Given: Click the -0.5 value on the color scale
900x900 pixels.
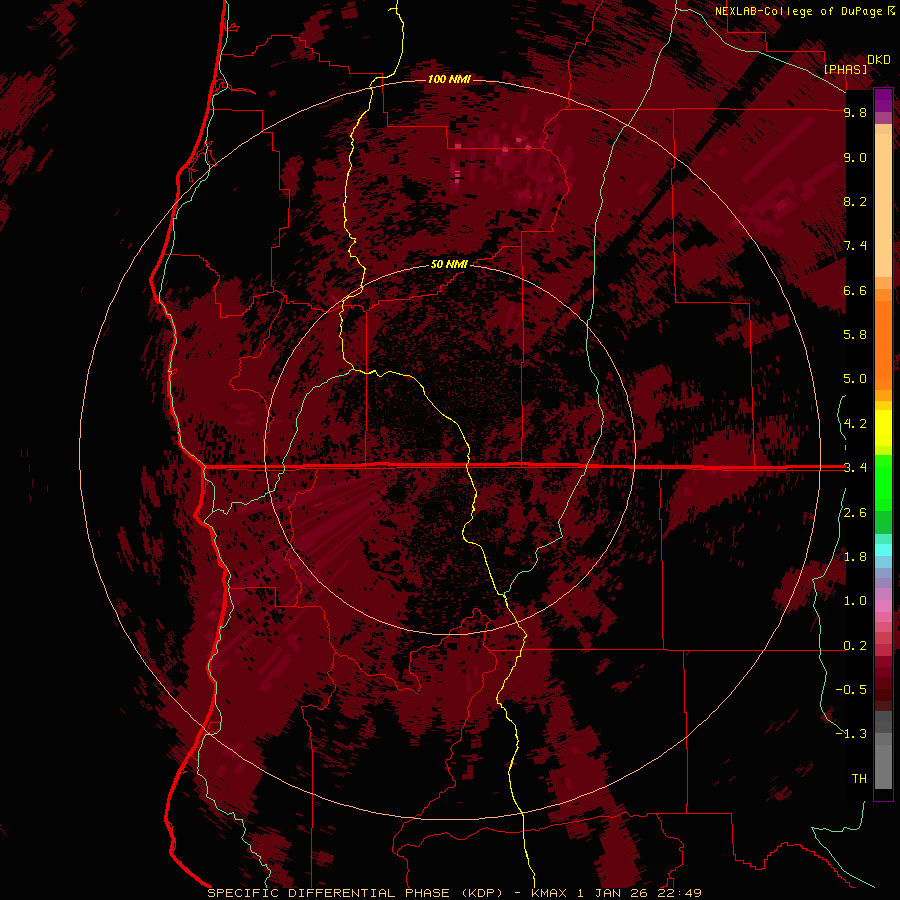Looking at the screenshot, I should click(x=851, y=690).
